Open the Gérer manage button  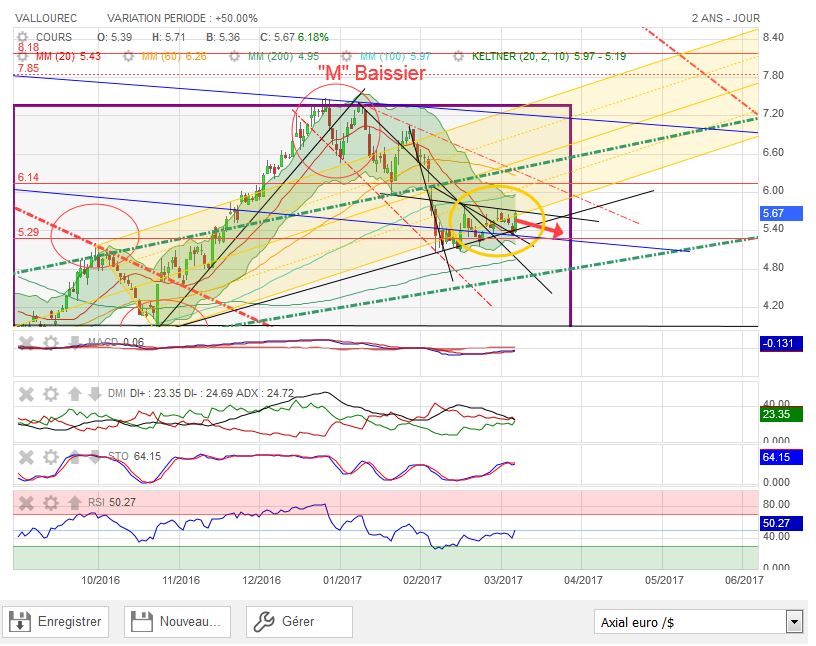(x=299, y=622)
